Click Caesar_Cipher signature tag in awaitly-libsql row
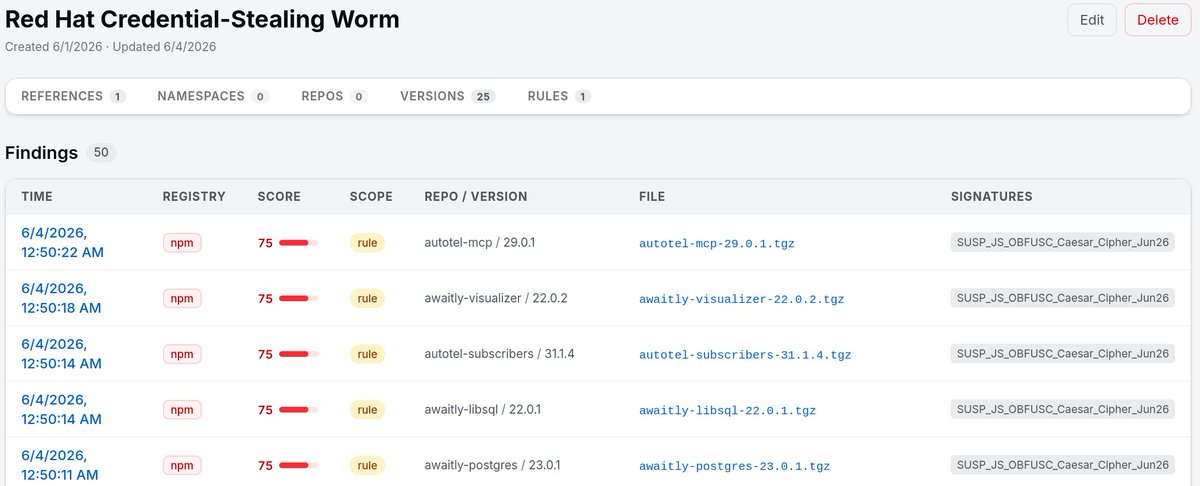 [x=1063, y=410]
